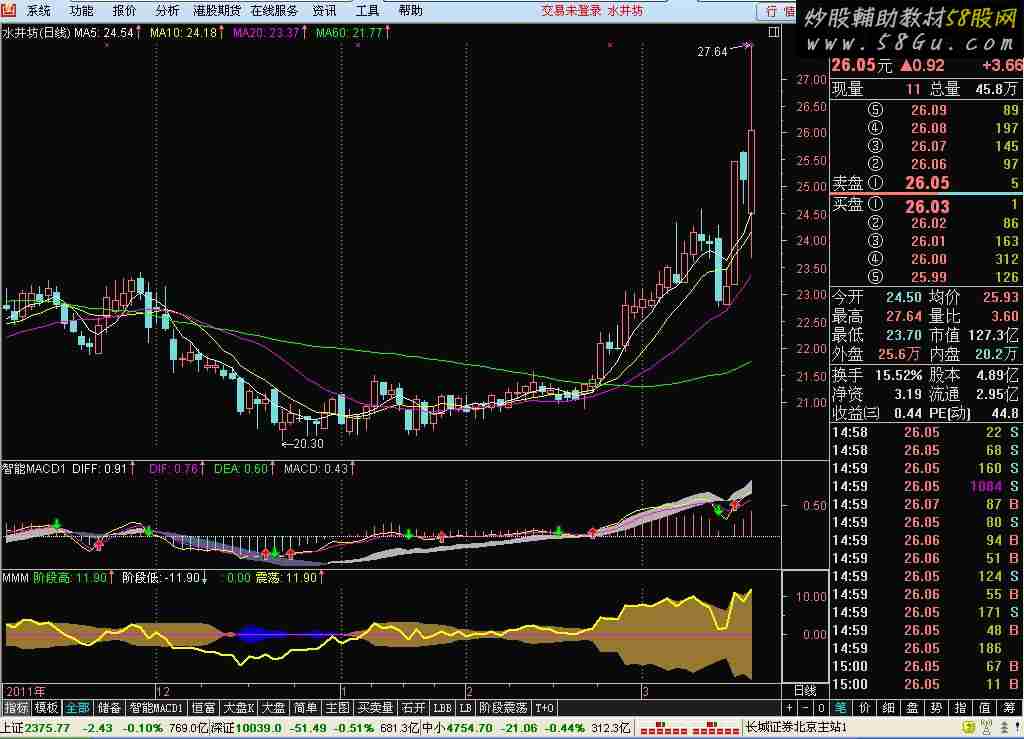This screenshot has height=739, width=1024.
Task: Click the 2011年 date axis label
Action: click(26, 691)
